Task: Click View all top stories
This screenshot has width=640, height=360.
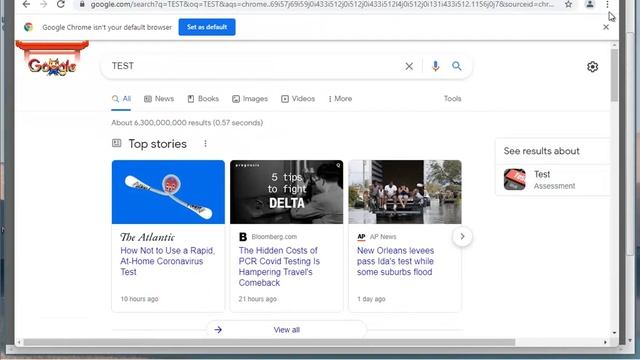Action: point(287,330)
